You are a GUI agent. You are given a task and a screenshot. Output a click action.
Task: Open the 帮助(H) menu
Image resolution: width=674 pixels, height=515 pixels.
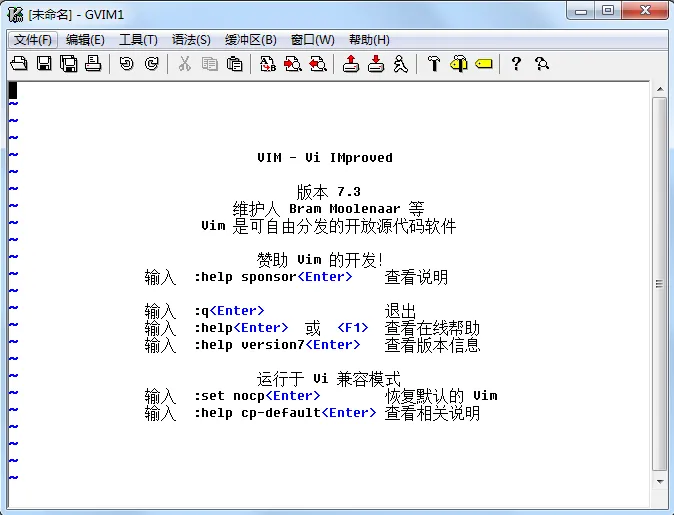[x=369, y=40]
